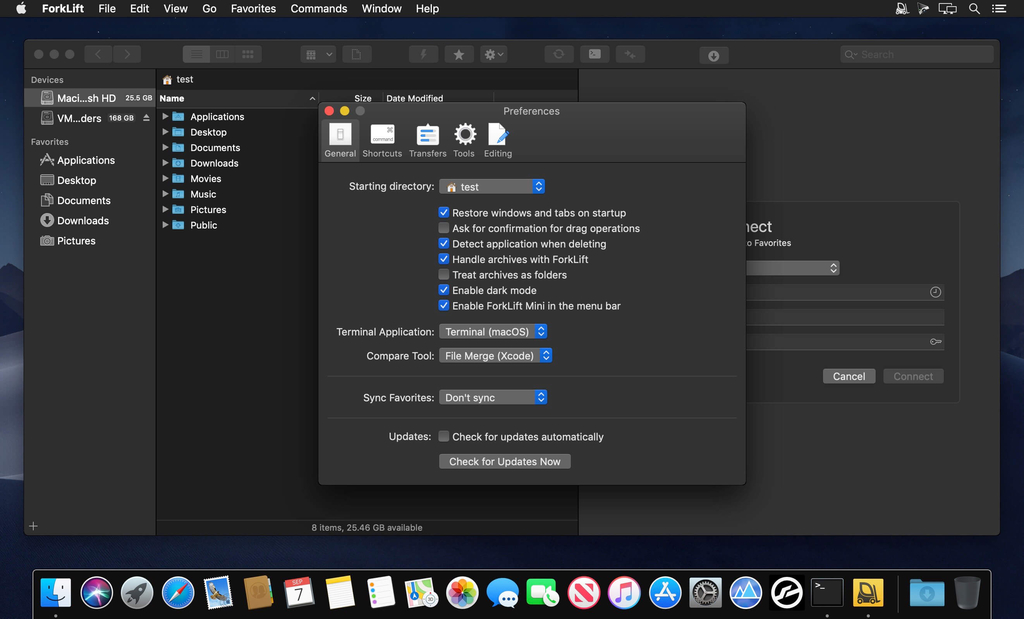The width and height of the screenshot is (1024, 619).
Task: Click the Cancel button in the connect panel
Action: (849, 377)
